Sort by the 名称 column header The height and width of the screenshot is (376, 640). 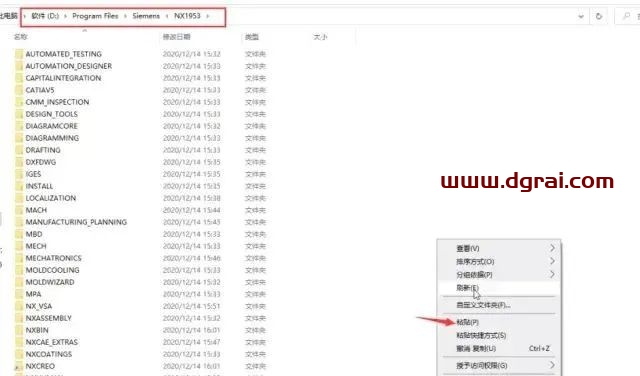20,37
